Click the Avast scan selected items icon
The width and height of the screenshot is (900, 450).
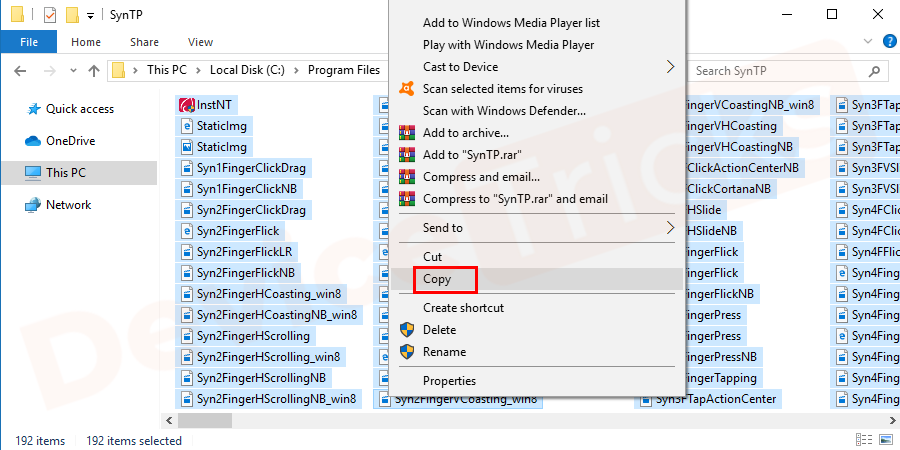pos(407,89)
